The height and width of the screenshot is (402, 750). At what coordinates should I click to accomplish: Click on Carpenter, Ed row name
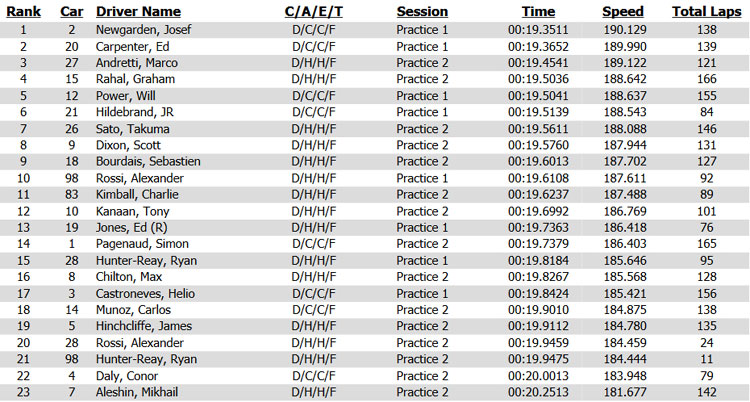point(132,47)
